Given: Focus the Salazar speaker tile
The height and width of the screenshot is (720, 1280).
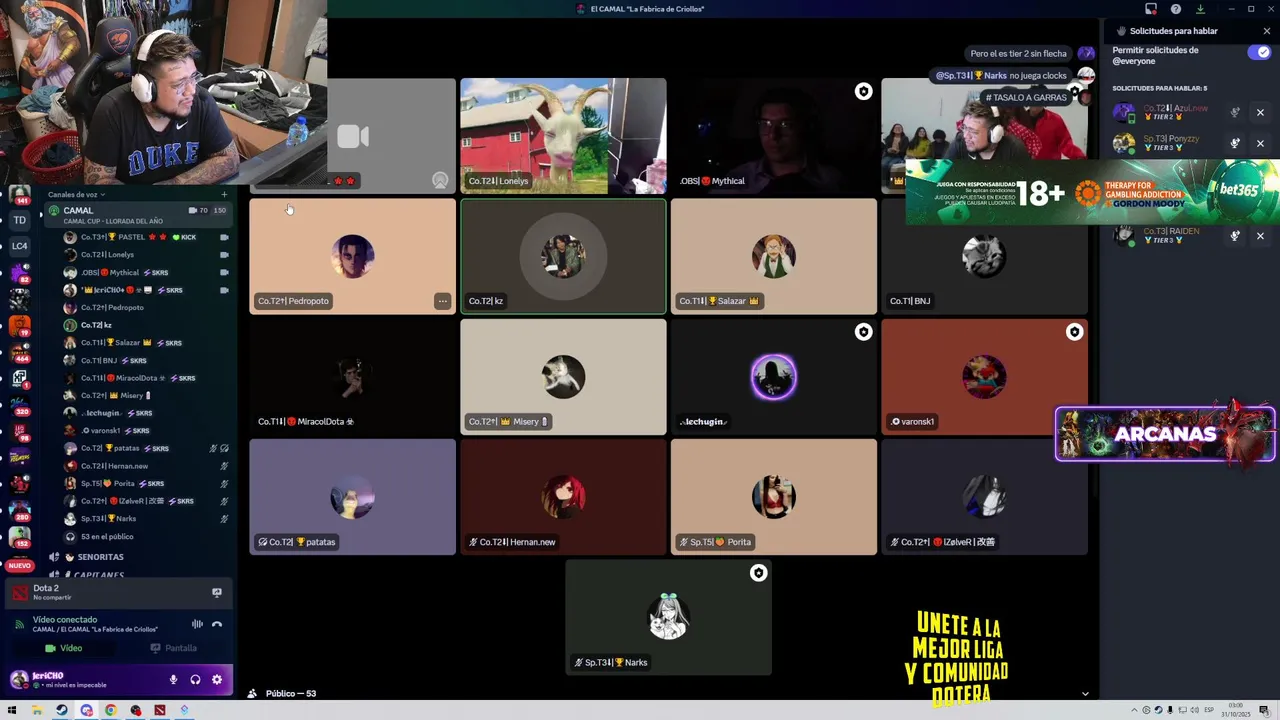Looking at the screenshot, I should 774,256.
